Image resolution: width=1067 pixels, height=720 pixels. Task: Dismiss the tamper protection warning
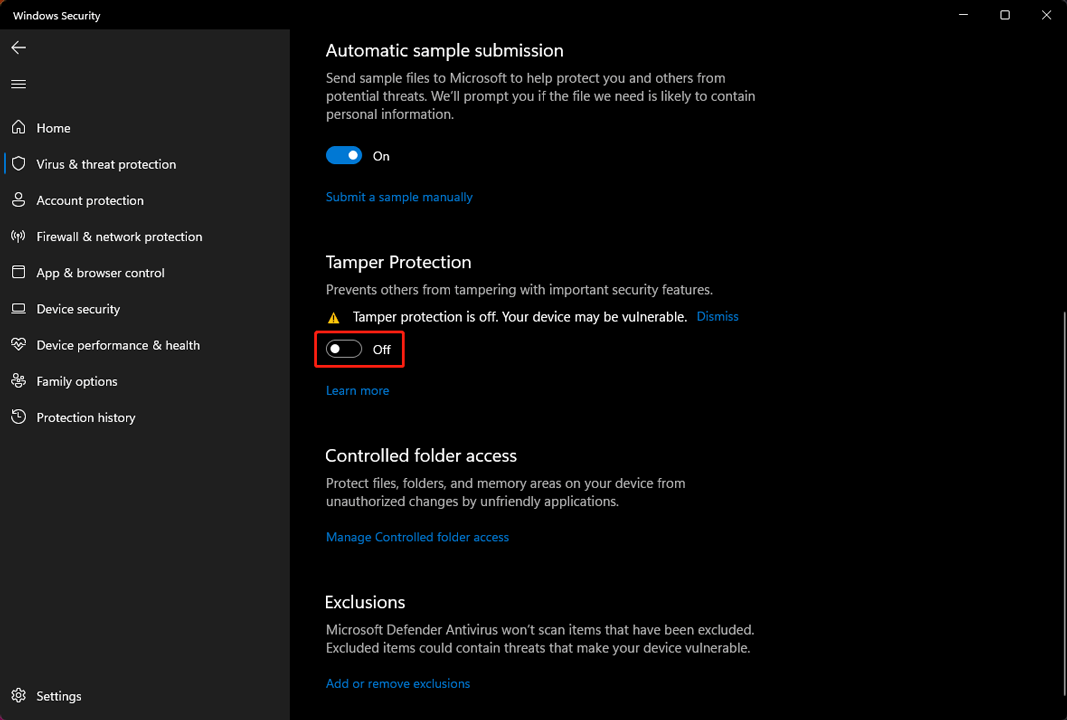pos(717,316)
